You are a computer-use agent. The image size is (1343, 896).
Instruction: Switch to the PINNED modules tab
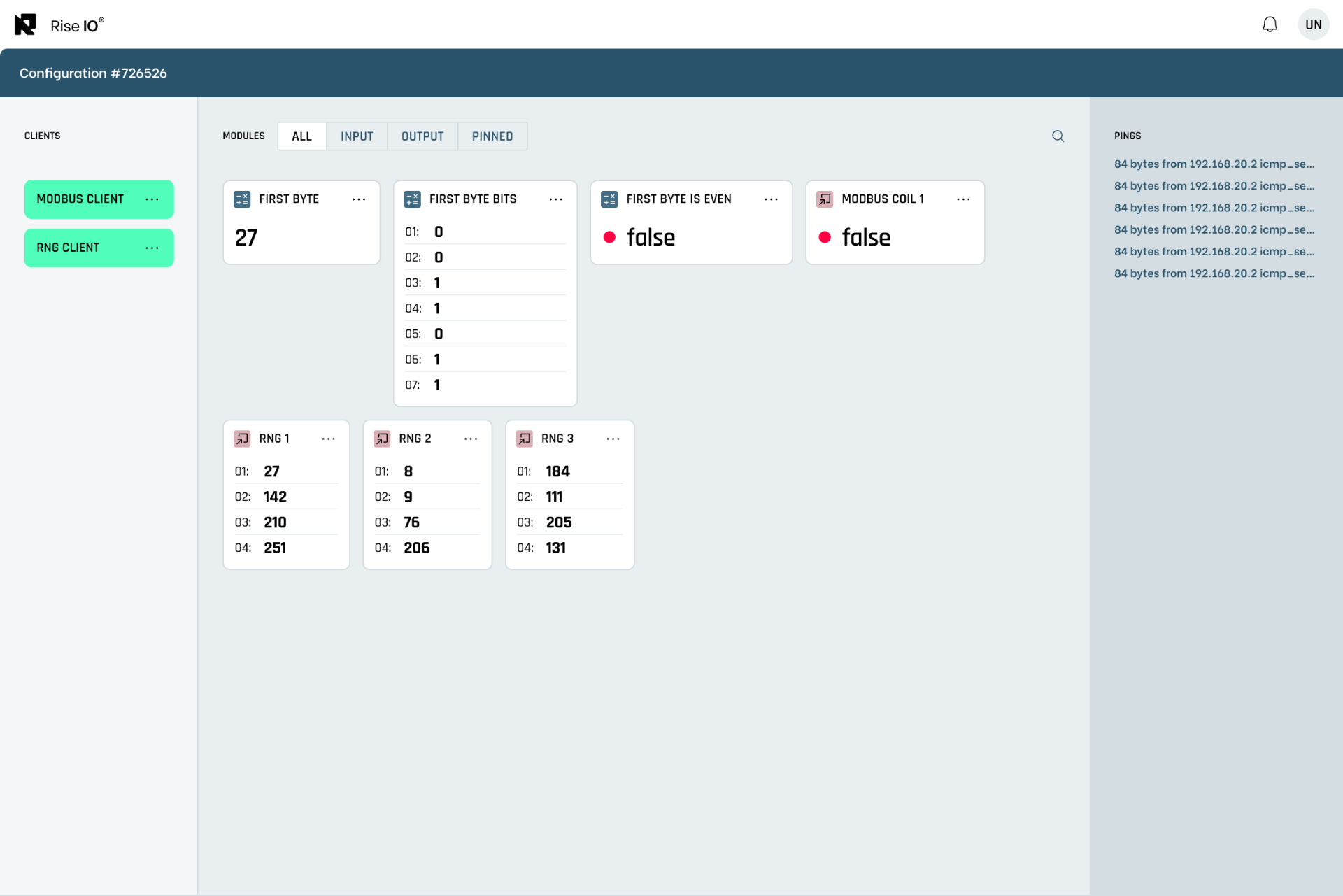click(x=492, y=136)
